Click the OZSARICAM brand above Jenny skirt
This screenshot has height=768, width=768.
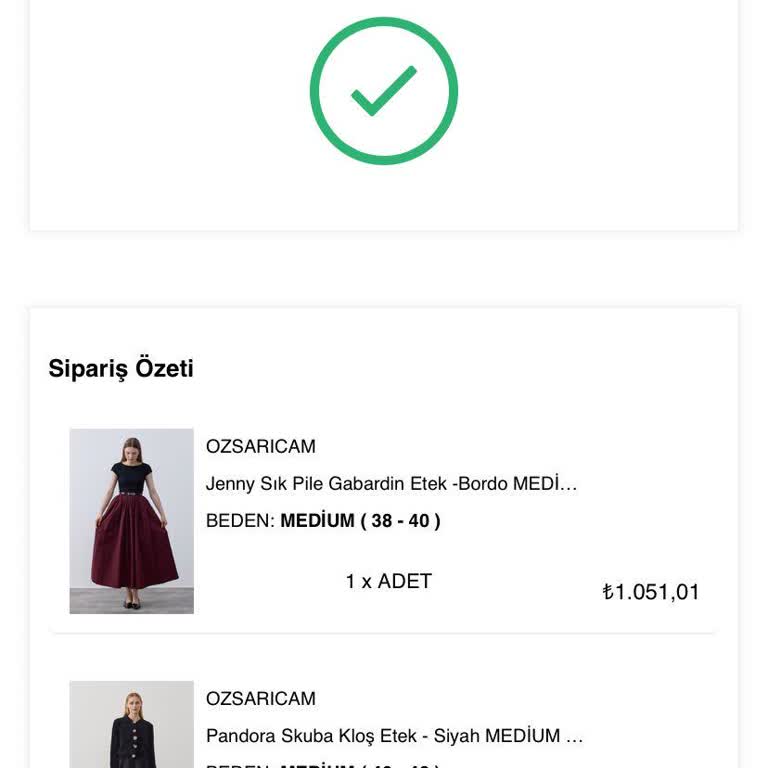[260, 446]
